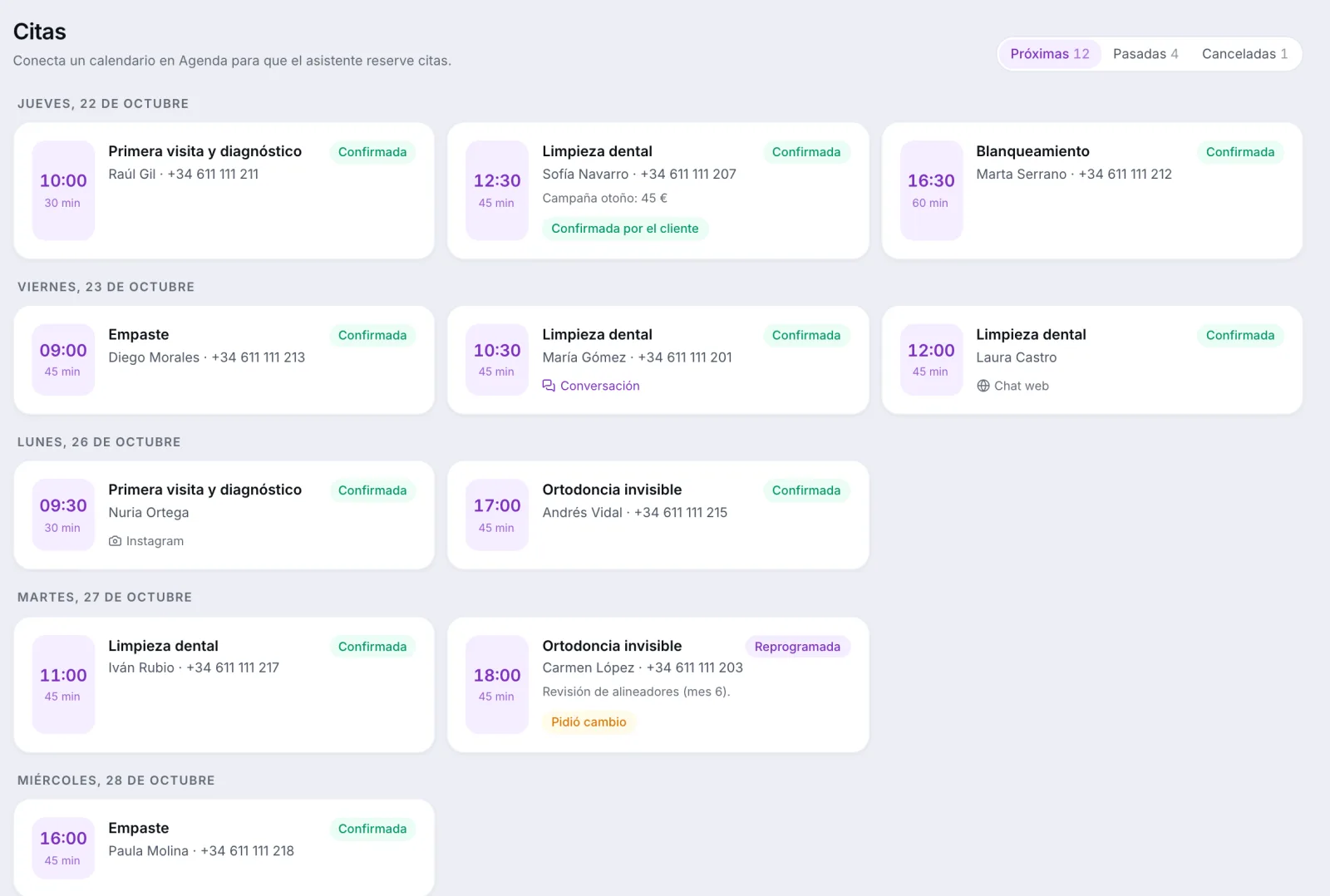This screenshot has height=896, width=1330.
Task: Click the Conversación chat icon for María Gómez
Action: pyautogui.click(x=549, y=386)
